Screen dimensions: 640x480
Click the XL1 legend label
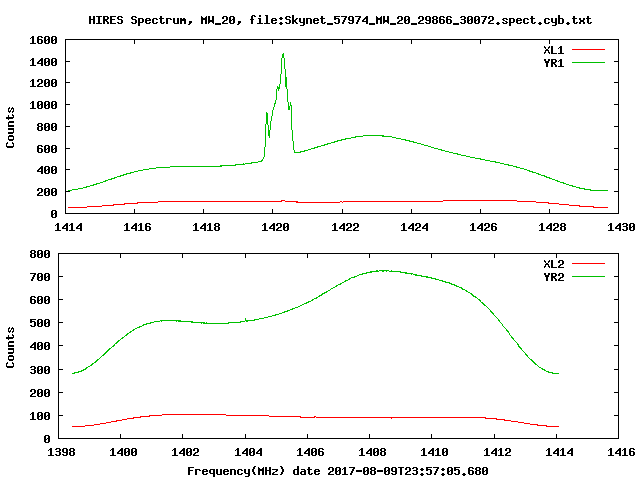(x=553, y=50)
